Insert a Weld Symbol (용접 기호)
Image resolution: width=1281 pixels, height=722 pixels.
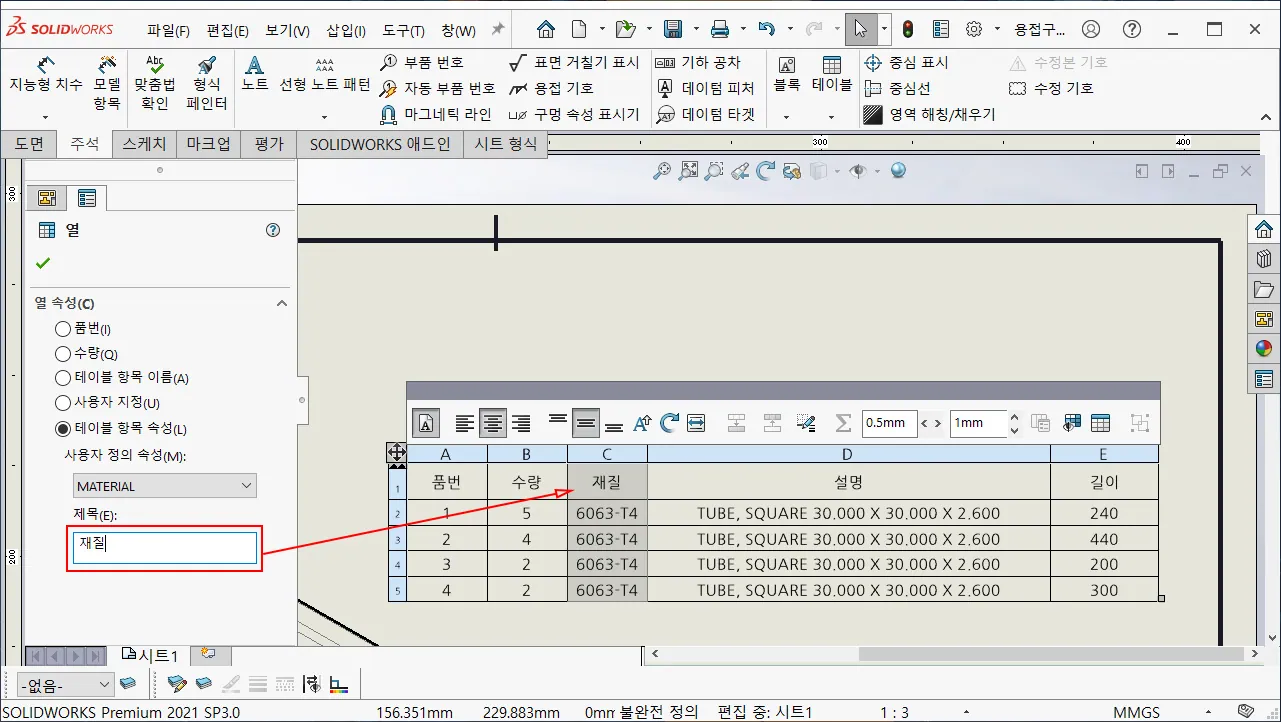551,88
